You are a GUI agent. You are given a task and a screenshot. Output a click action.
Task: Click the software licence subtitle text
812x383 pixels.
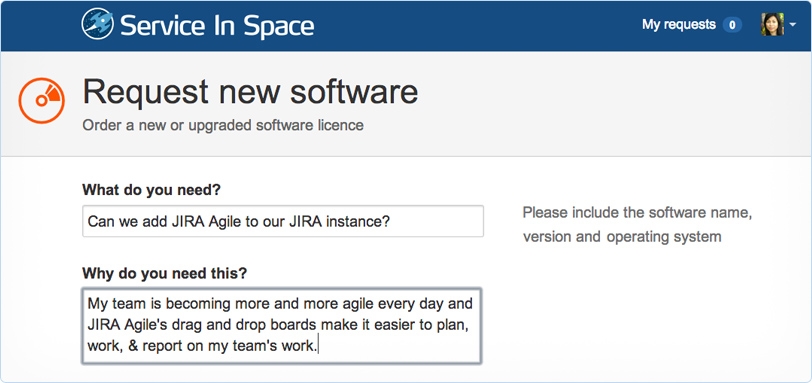[223, 125]
